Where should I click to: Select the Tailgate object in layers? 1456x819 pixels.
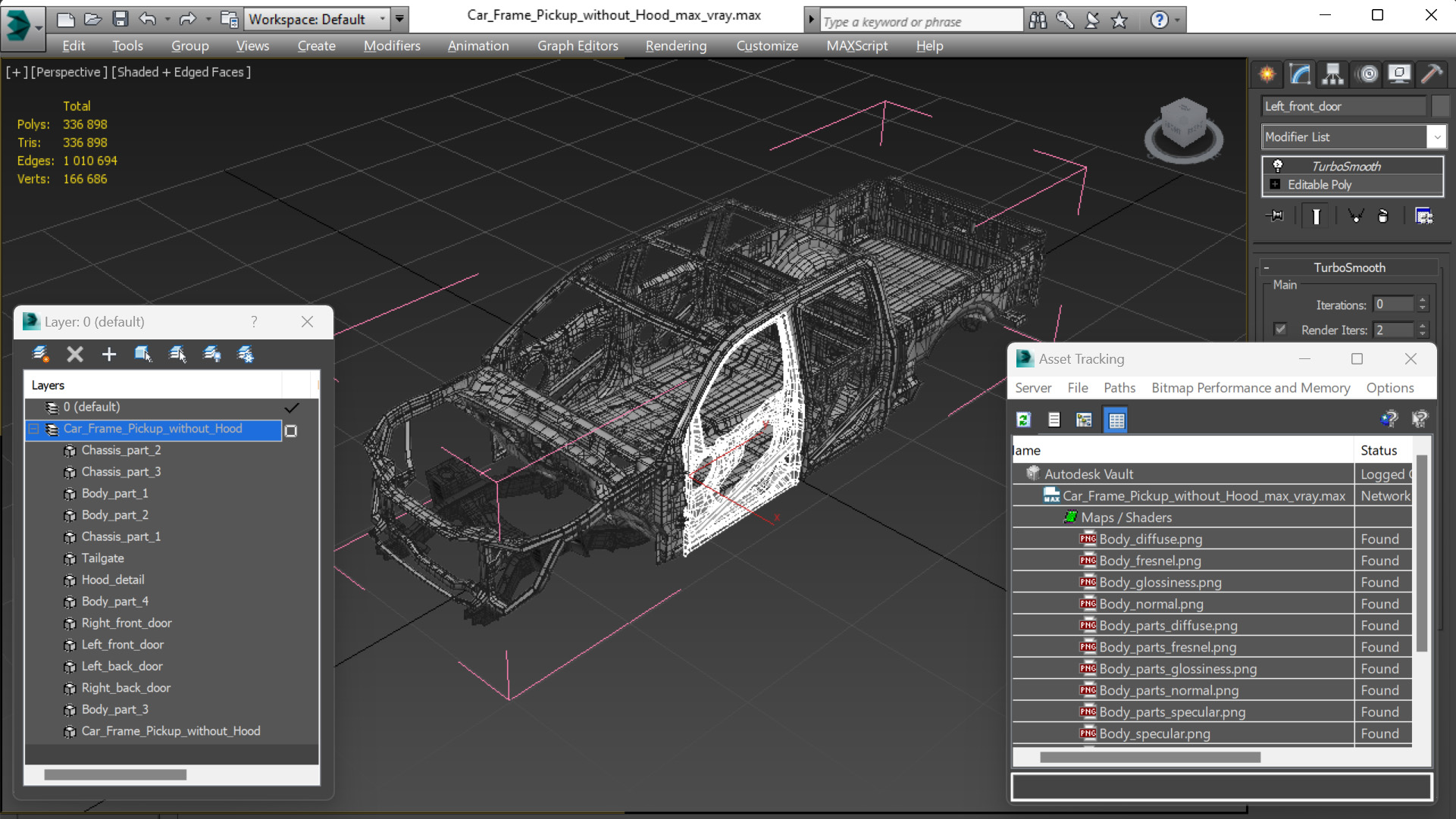click(102, 558)
